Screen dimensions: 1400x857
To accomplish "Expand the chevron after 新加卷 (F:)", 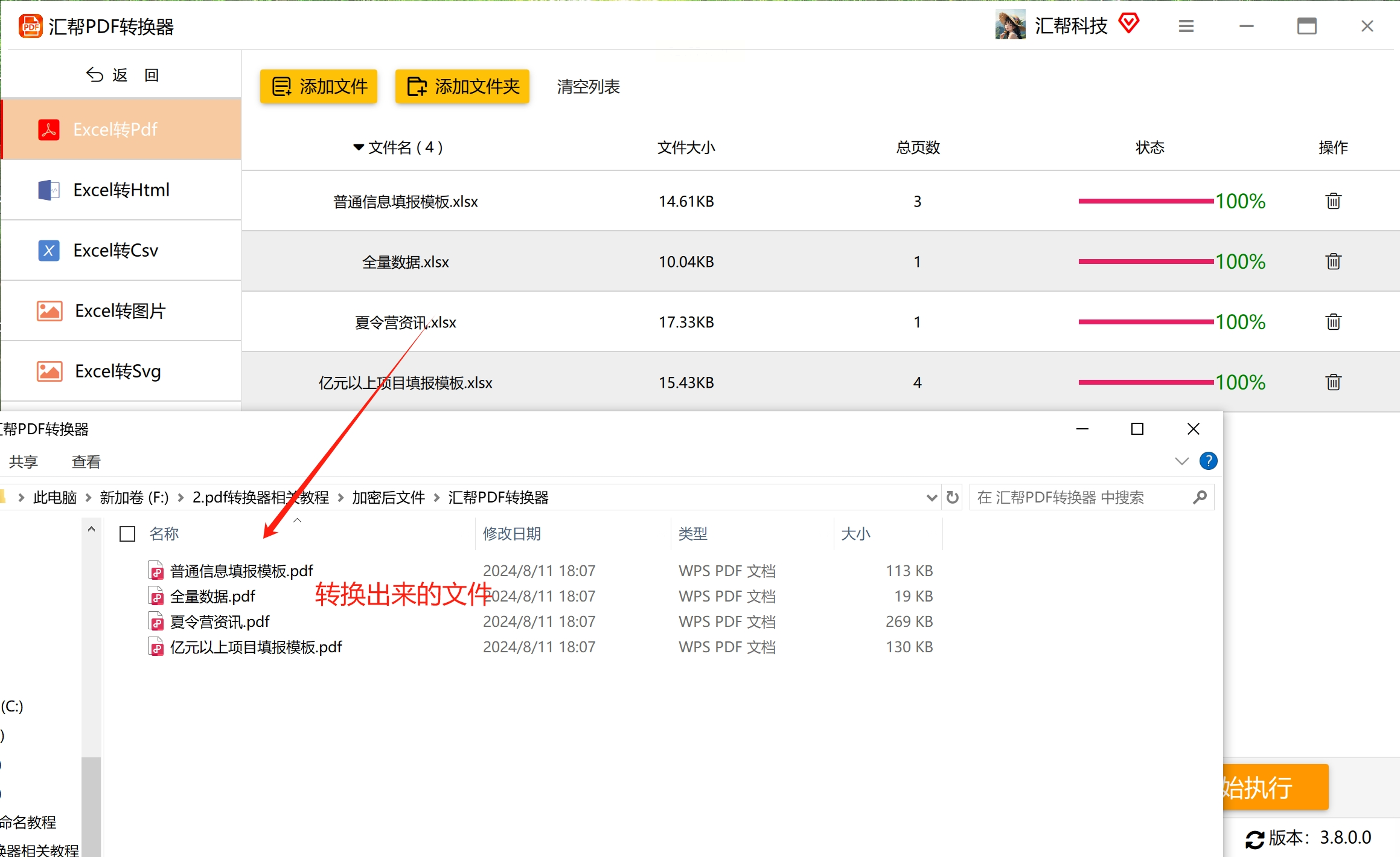I will [181, 497].
